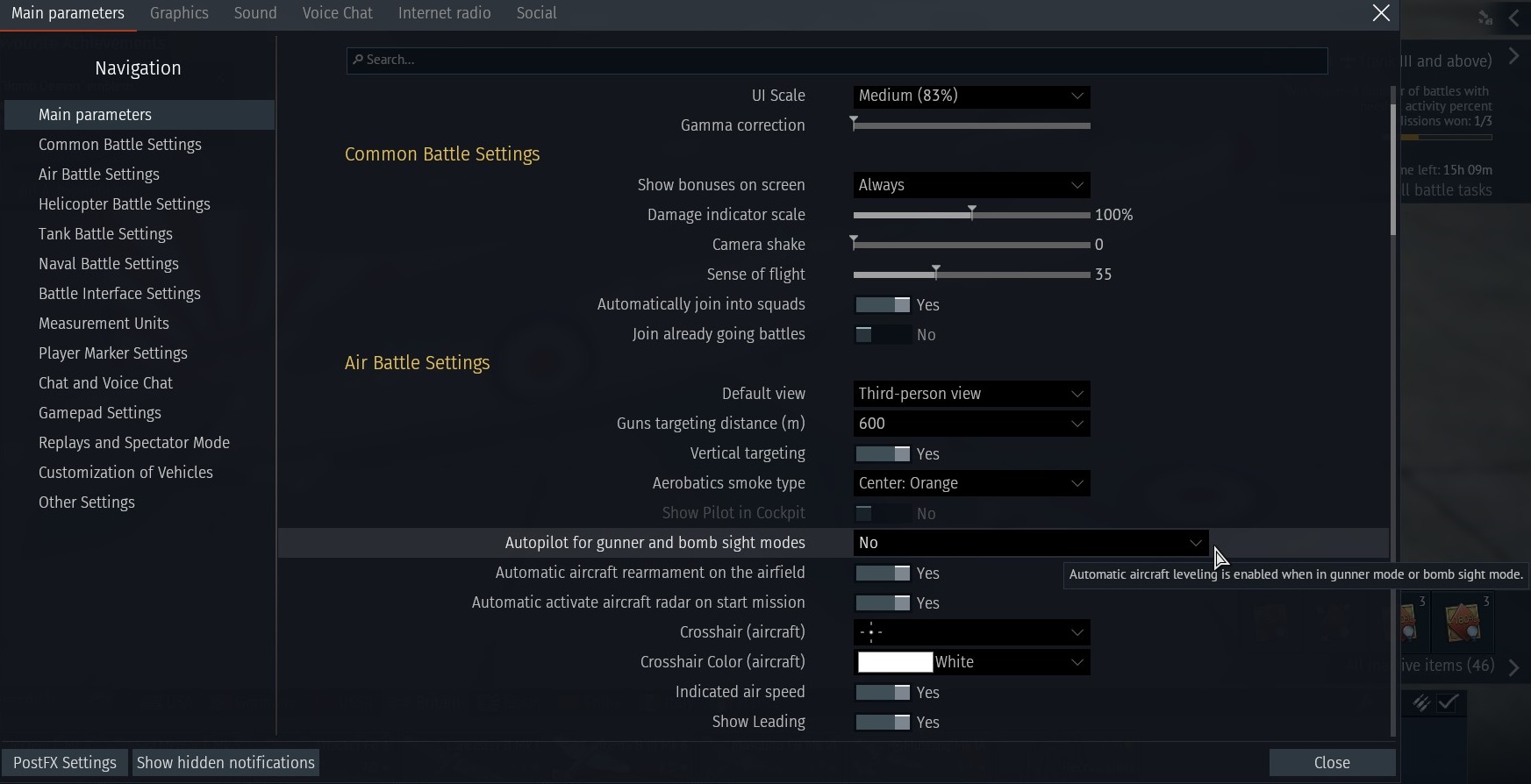1531x784 pixels.
Task: Click the Camera shake slider
Action: click(971, 245)
